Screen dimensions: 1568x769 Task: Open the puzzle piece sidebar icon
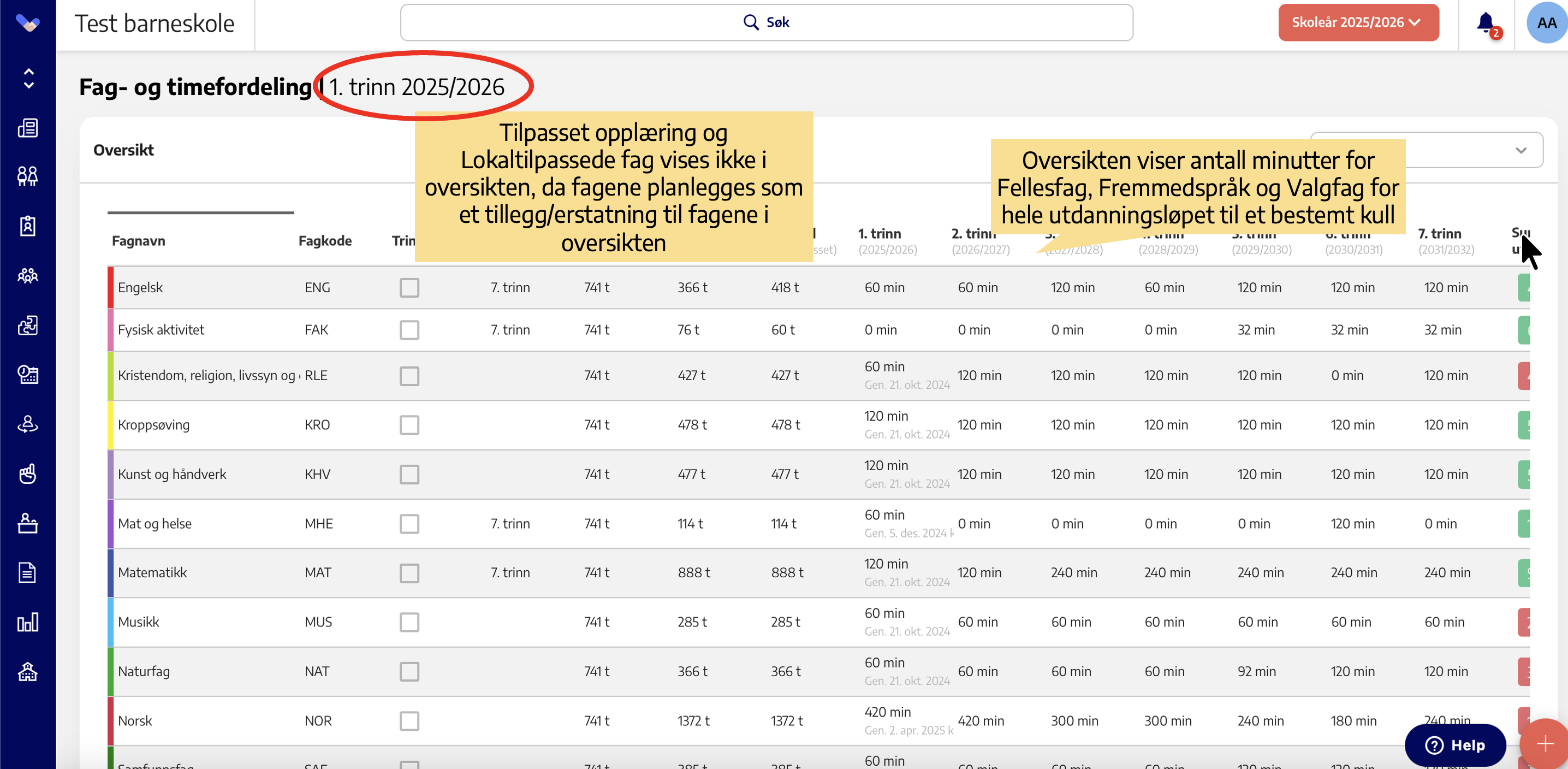(x=28, y=325)
